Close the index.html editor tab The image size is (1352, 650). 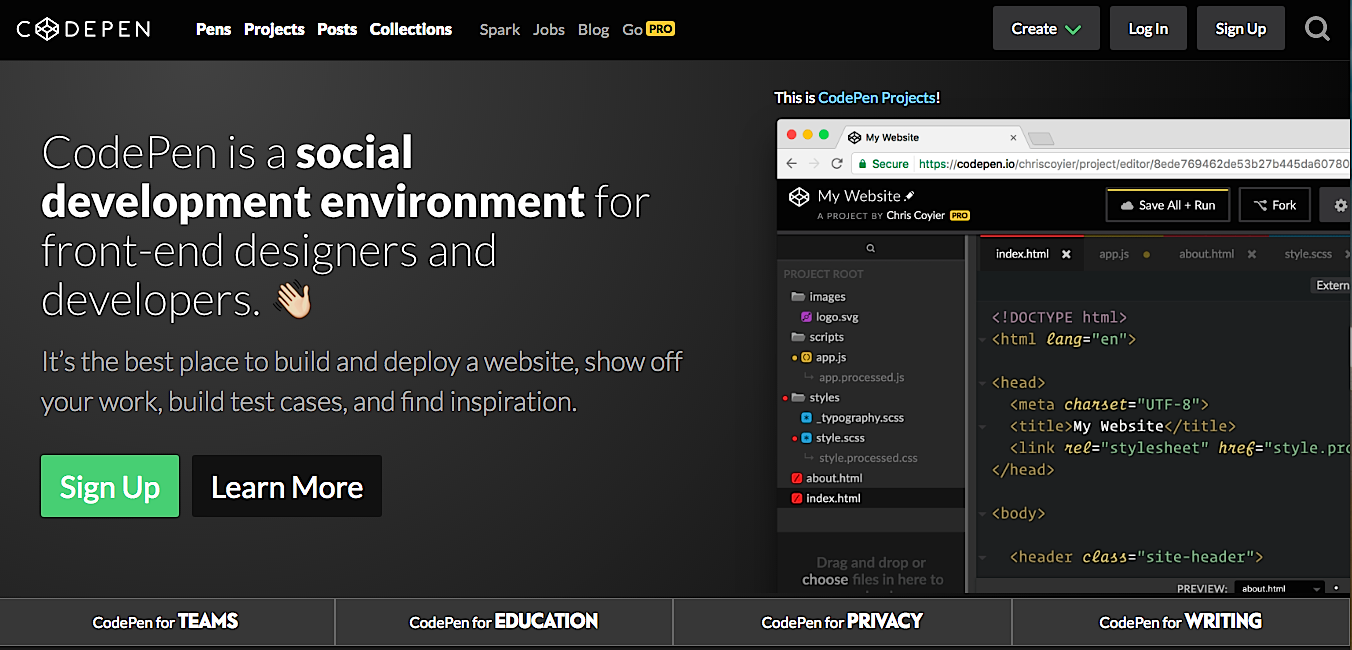pyautogui.click(x=1066, y=254)
